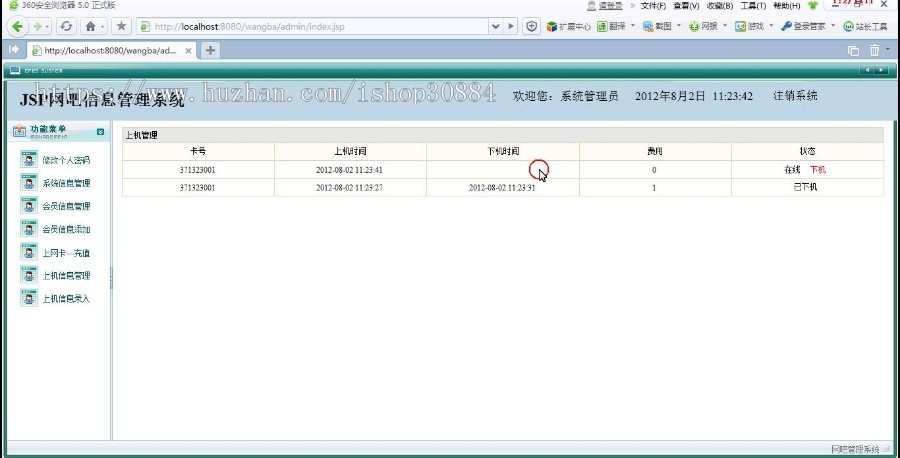Open the 查看(V) menu
Screen dimensions: 900x458
point(686,6)
